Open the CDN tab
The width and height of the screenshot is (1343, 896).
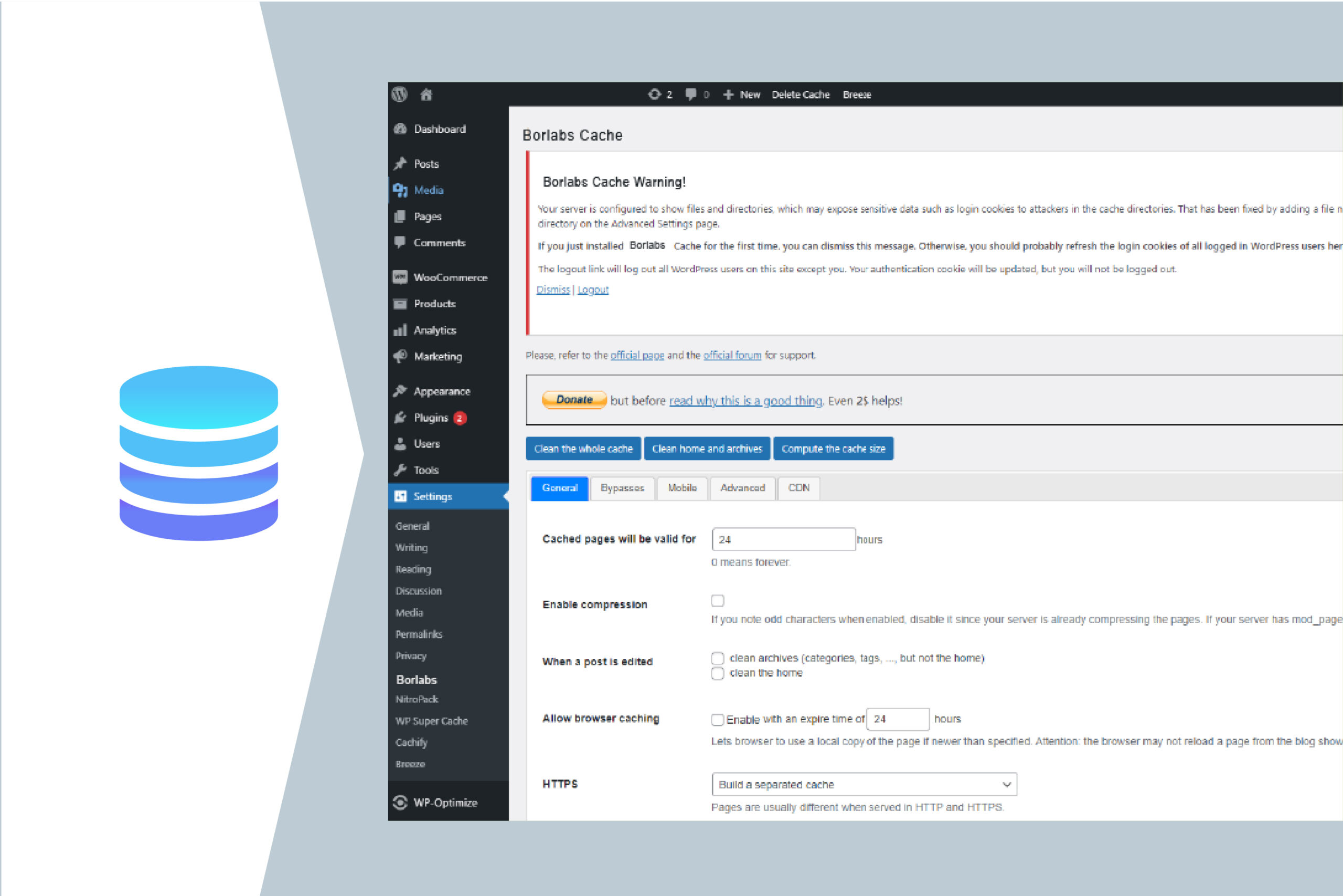coord(799,488)
